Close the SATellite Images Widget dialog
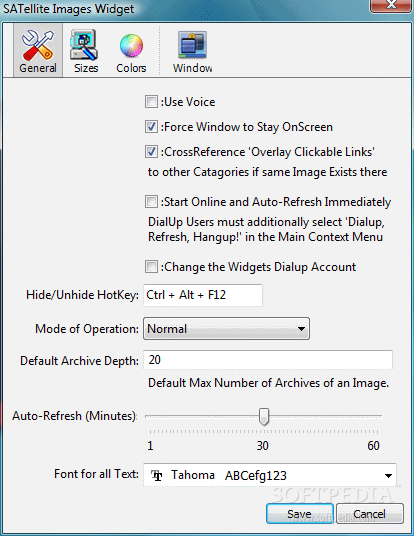 click(391, 5)
